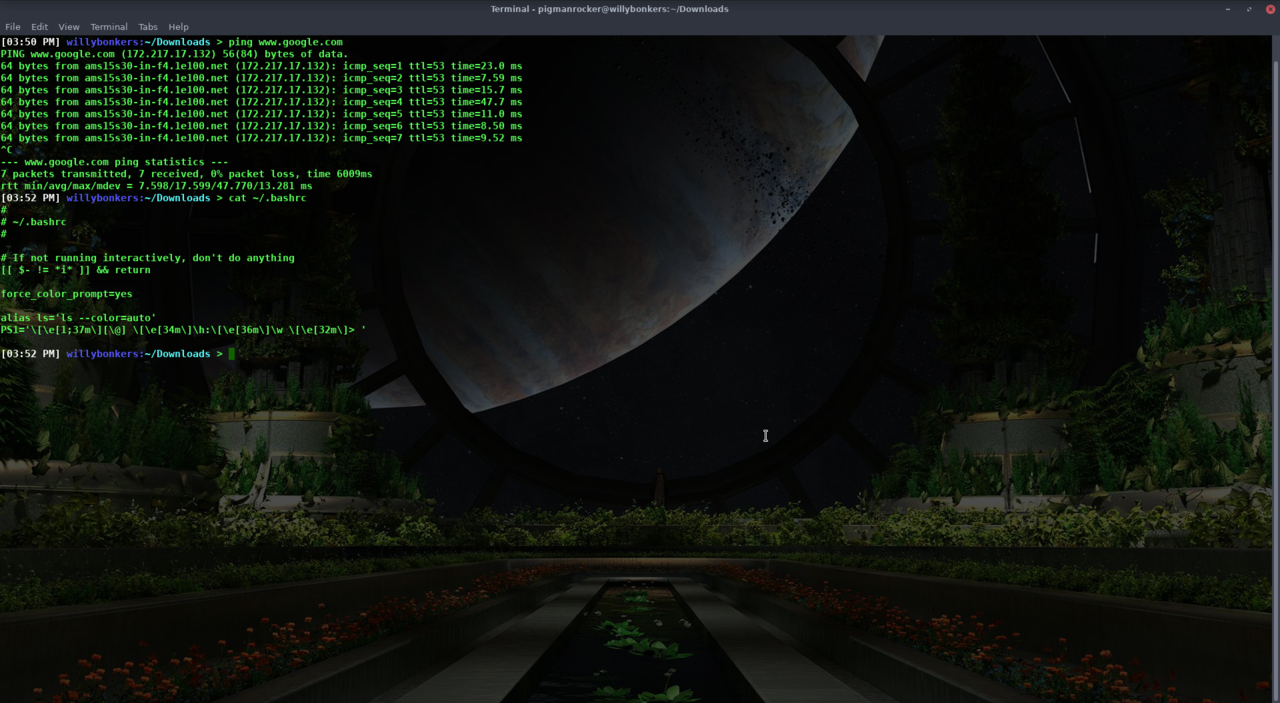Open the Terminal menu

[109, 27]
